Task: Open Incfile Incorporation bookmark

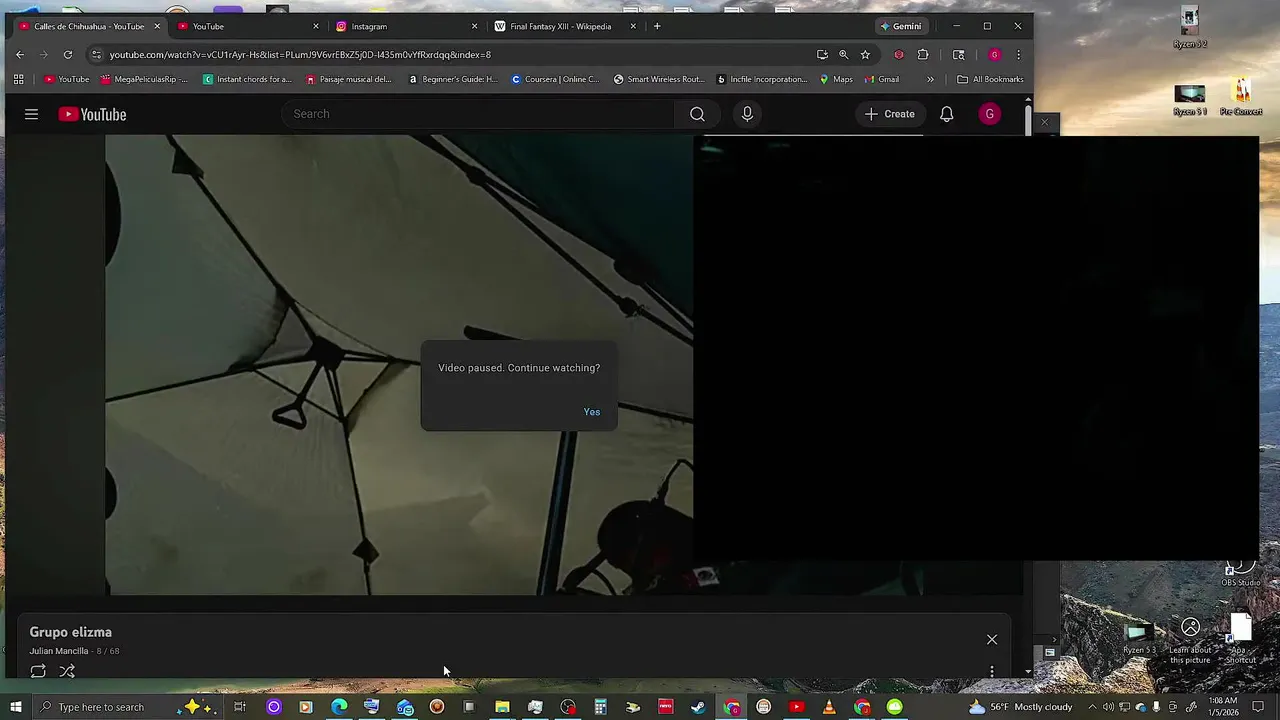Action: (x=762, y=79)
